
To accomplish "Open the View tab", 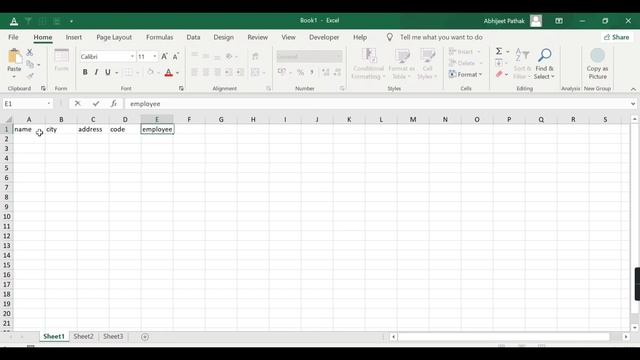I will pos(288,37).
